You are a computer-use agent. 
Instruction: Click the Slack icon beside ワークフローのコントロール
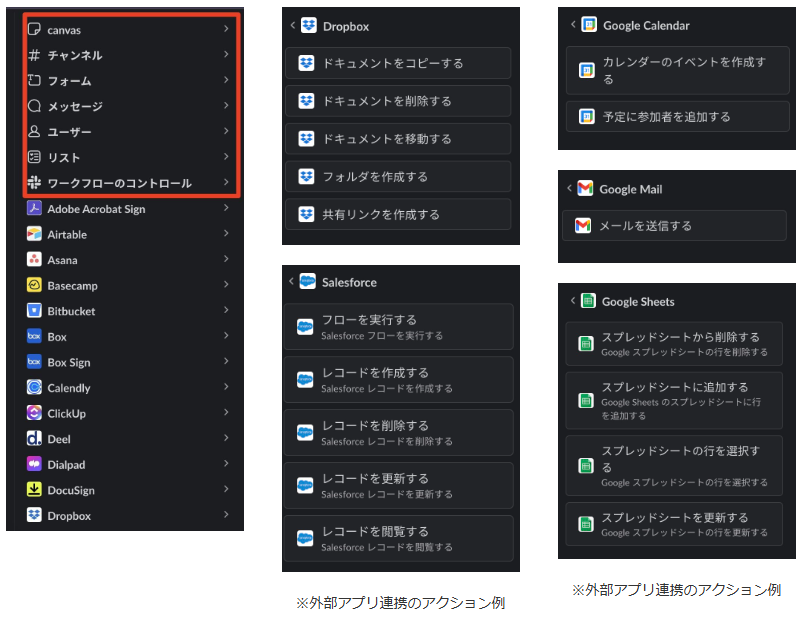coord(34,182)
